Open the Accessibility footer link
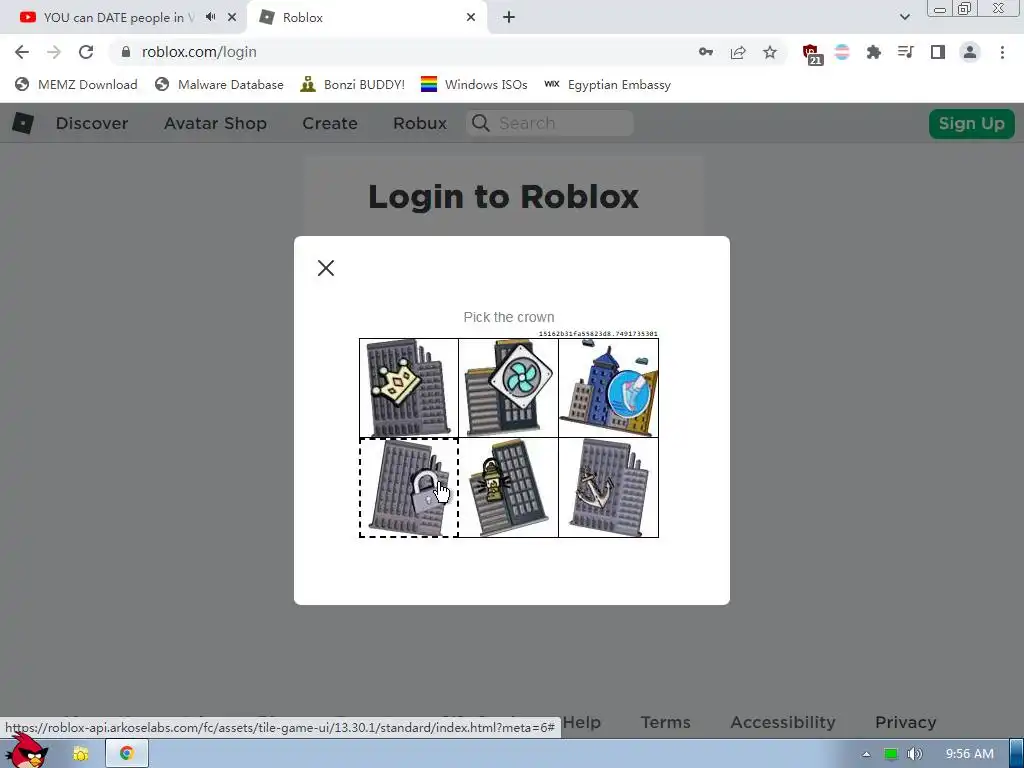Screen dimensions: 1024x768 tap(783, 722)
